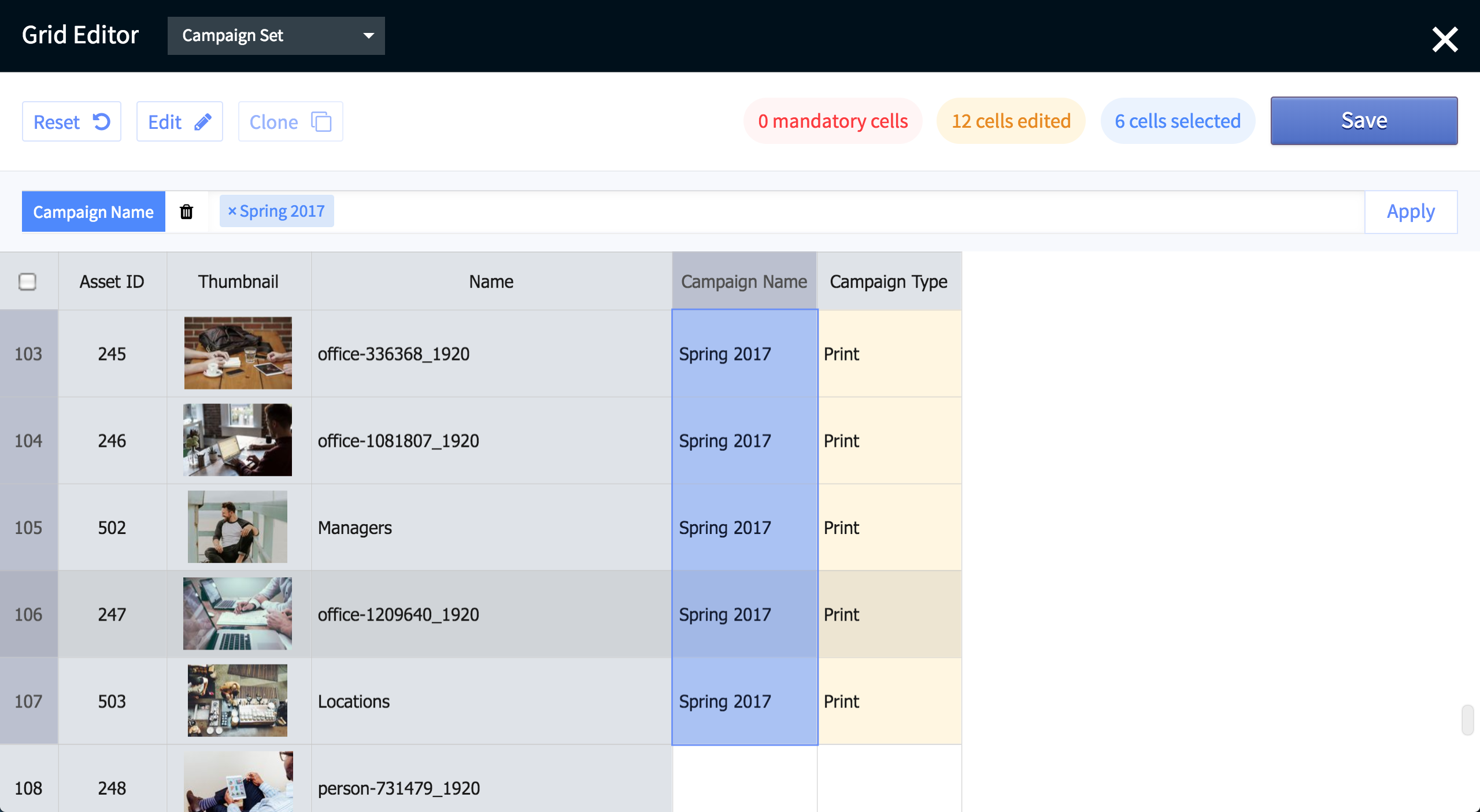Click the Clone duplicate icon
Screen dimensions: 1480x812
[321, 121]
